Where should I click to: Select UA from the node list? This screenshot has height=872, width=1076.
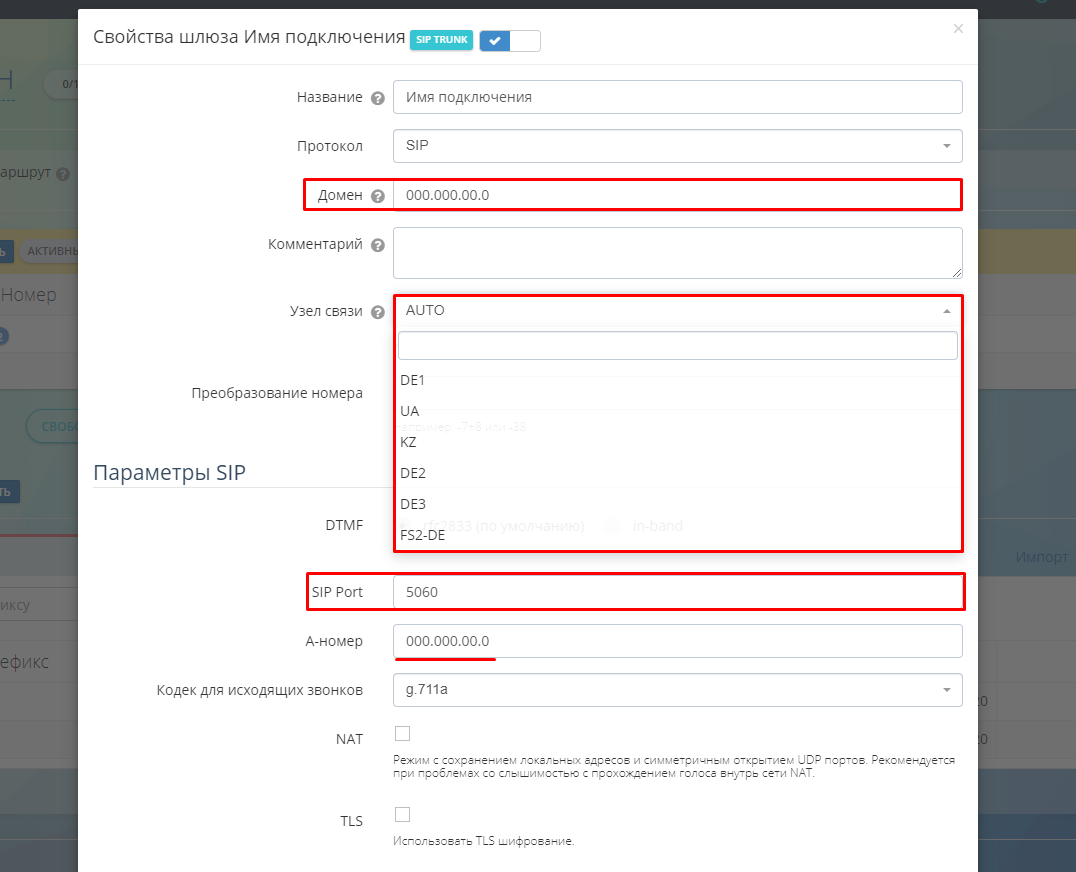410,411
